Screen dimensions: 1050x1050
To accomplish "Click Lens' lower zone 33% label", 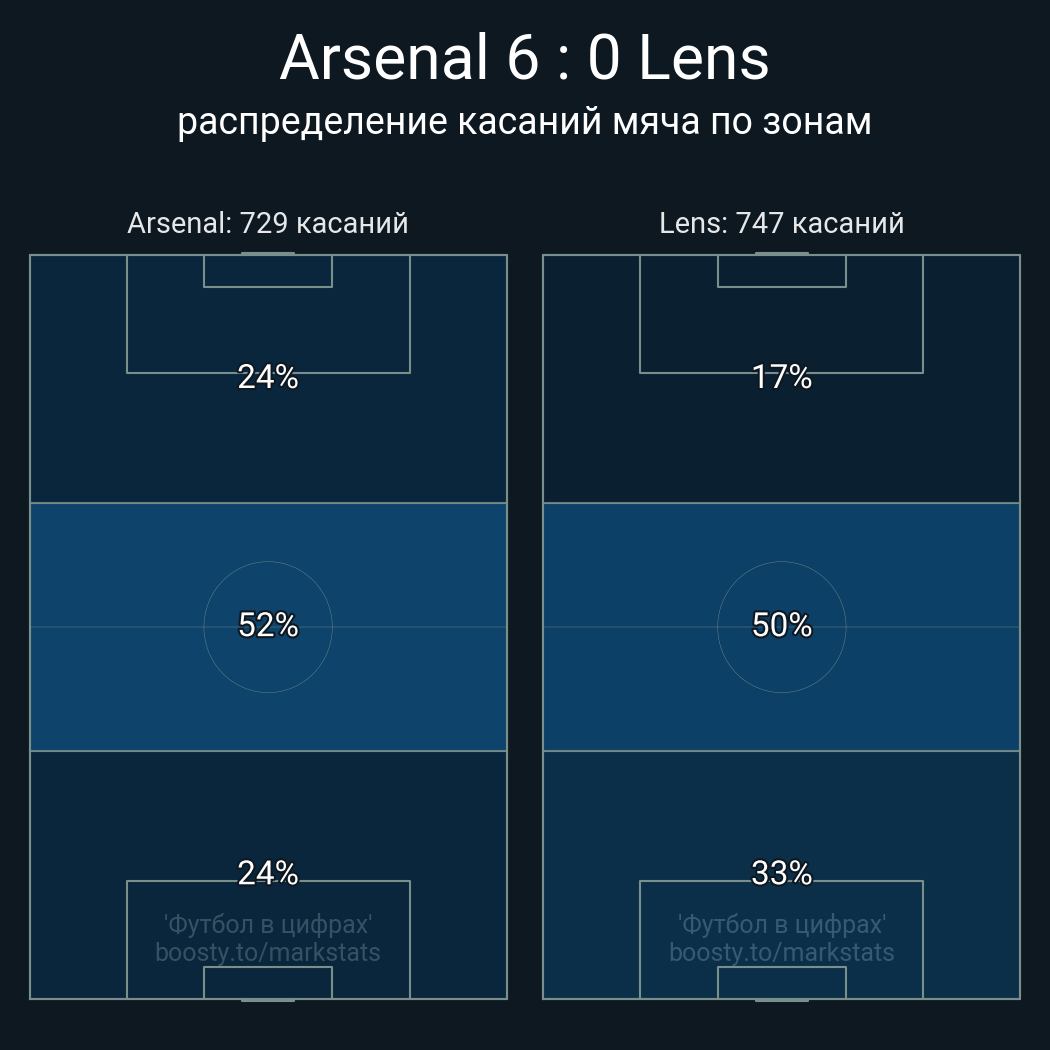I will tap(781, 873).
